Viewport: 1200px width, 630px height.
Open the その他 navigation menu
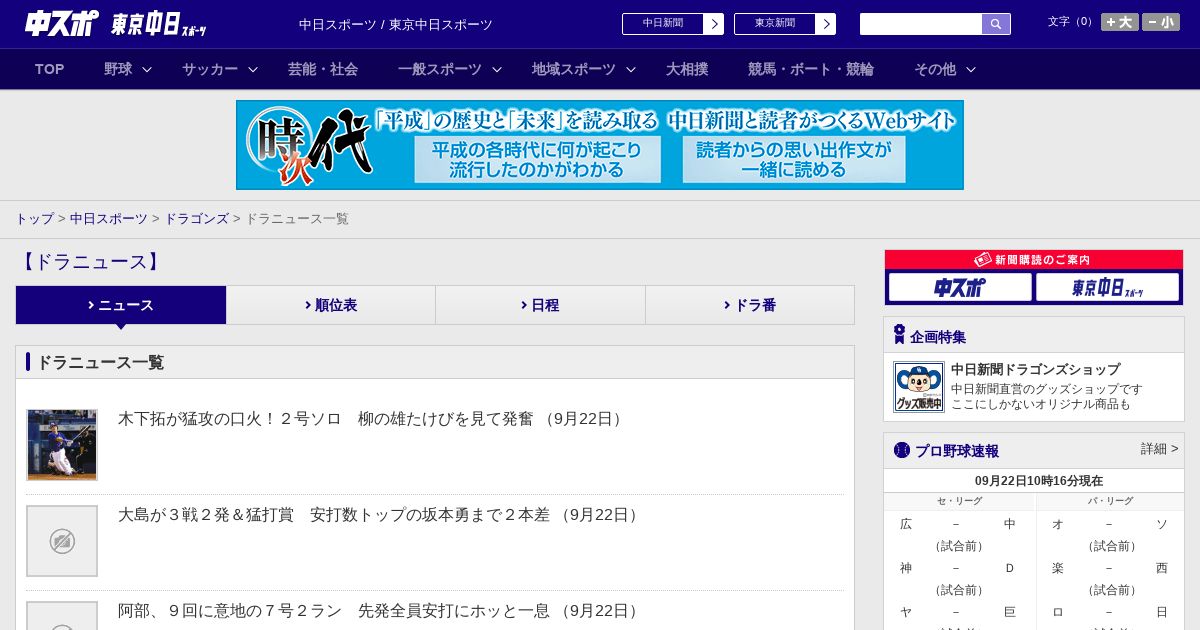(935, 69)
